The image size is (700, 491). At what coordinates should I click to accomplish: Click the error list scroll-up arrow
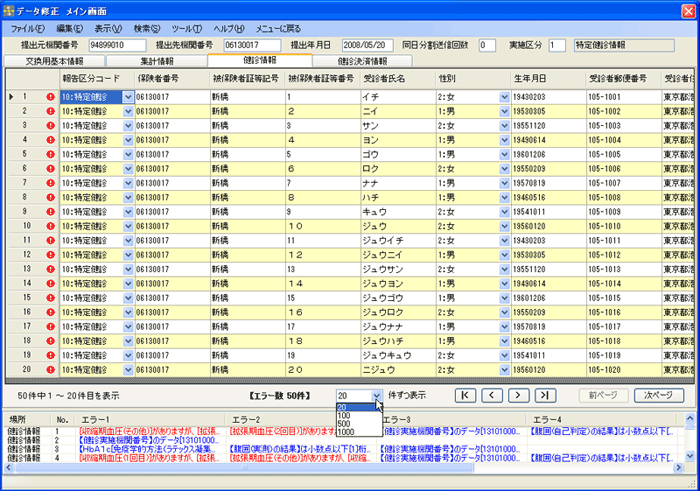click(x=690, y=418)
